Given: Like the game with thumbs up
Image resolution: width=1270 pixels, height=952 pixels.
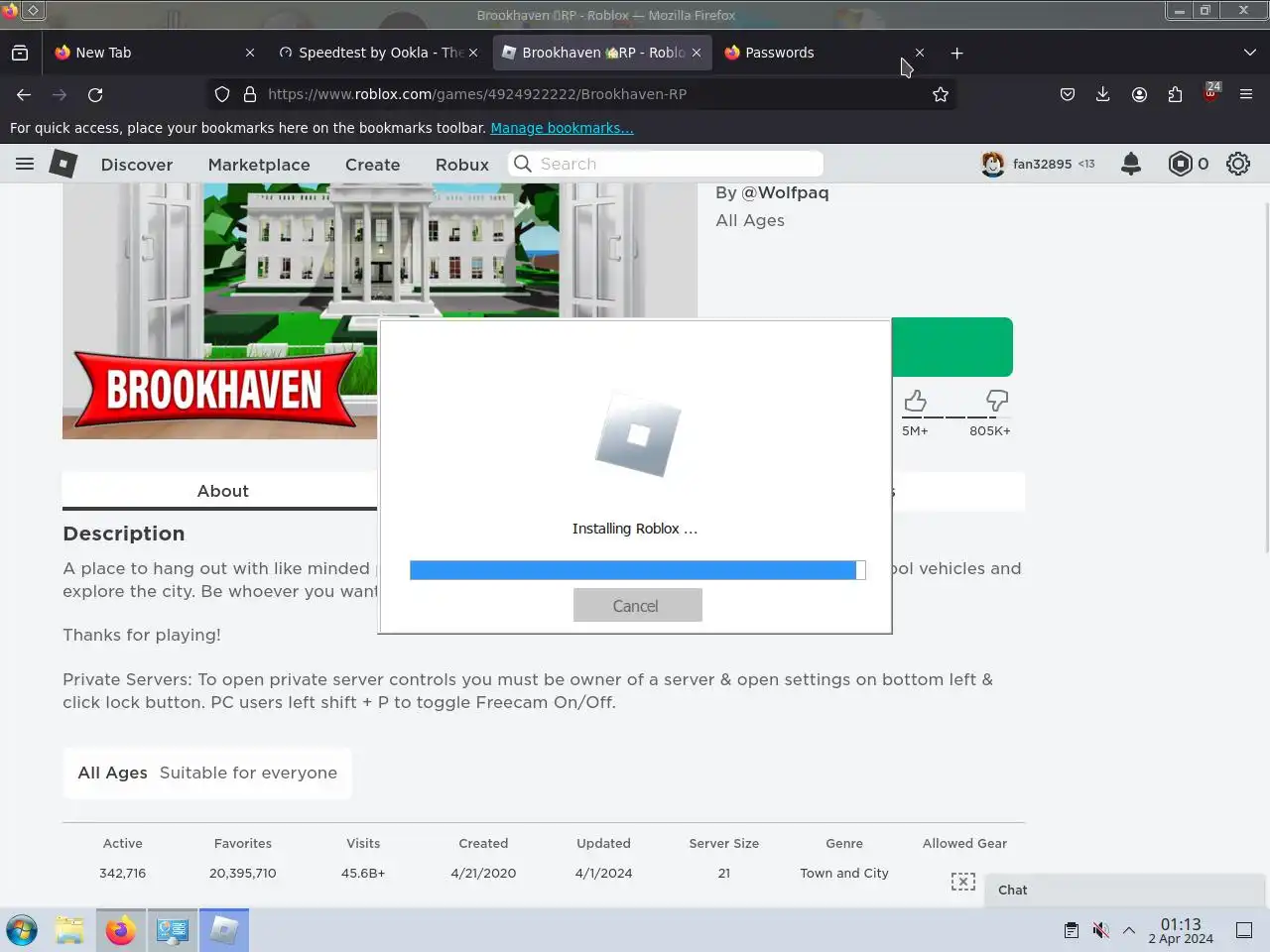Looking at the screenshot, I should (915, 401).
